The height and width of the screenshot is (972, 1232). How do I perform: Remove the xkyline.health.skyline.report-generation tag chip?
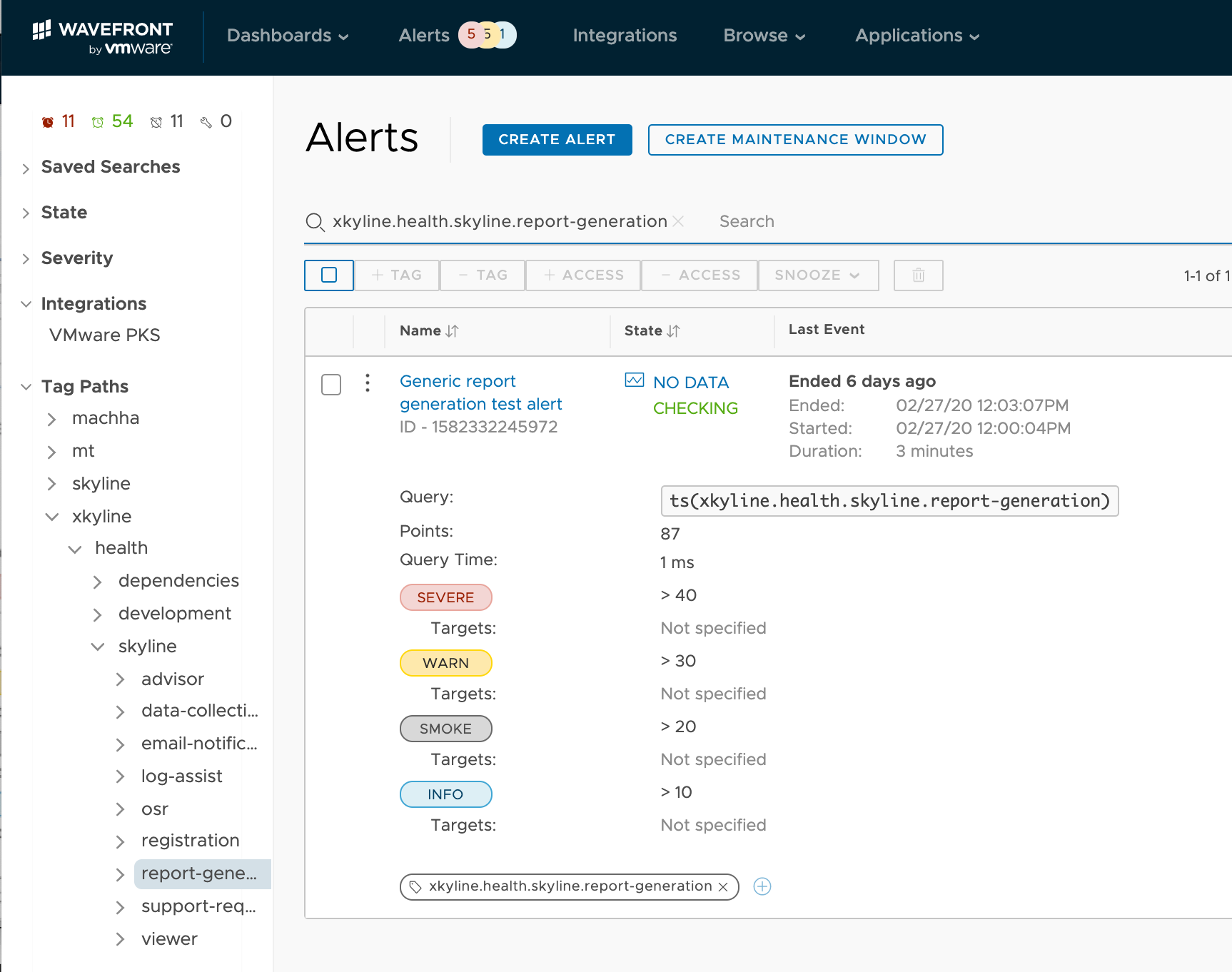tap(723, 887)
